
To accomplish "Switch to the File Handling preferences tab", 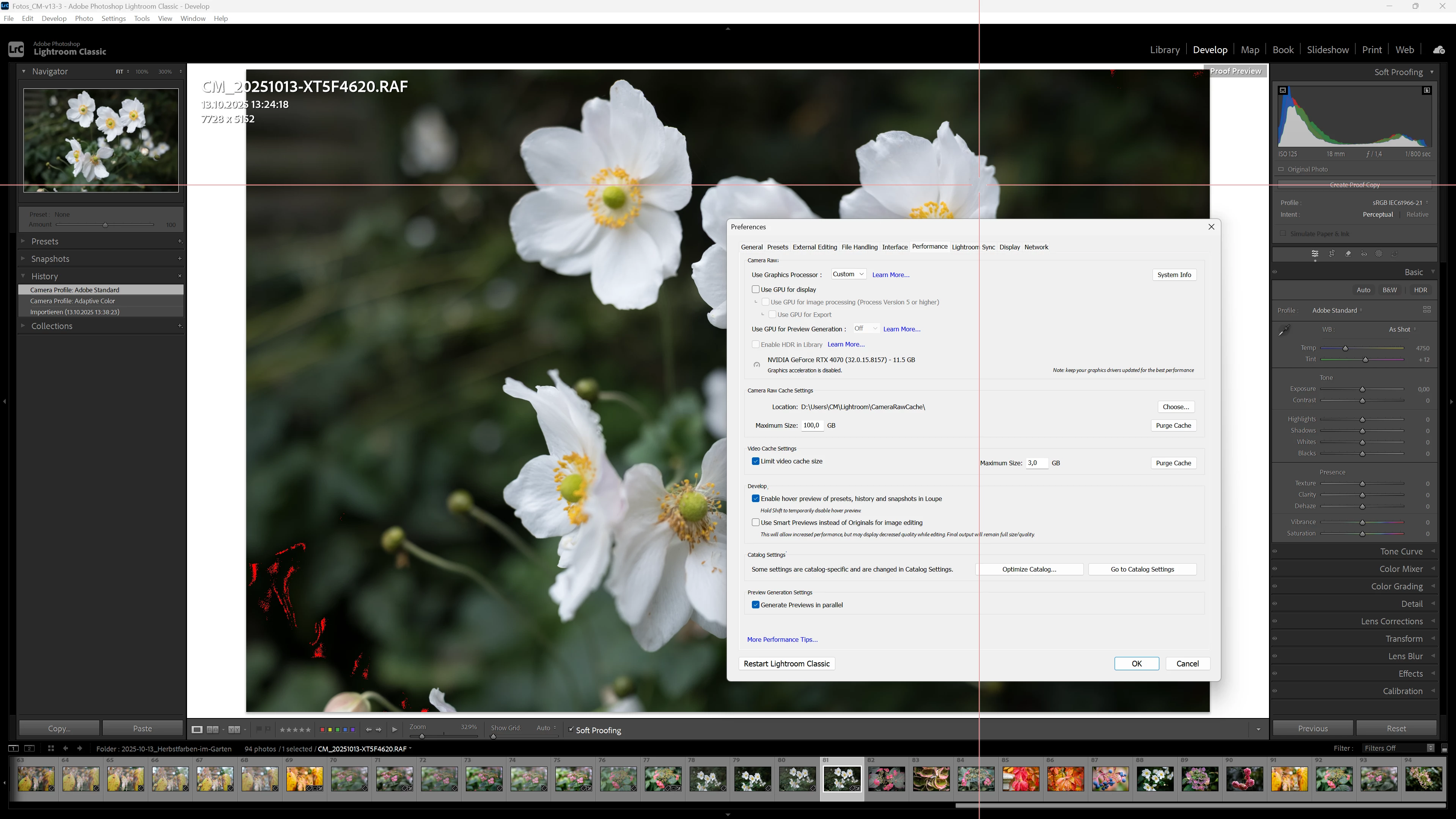I will [x=859, y=247].
